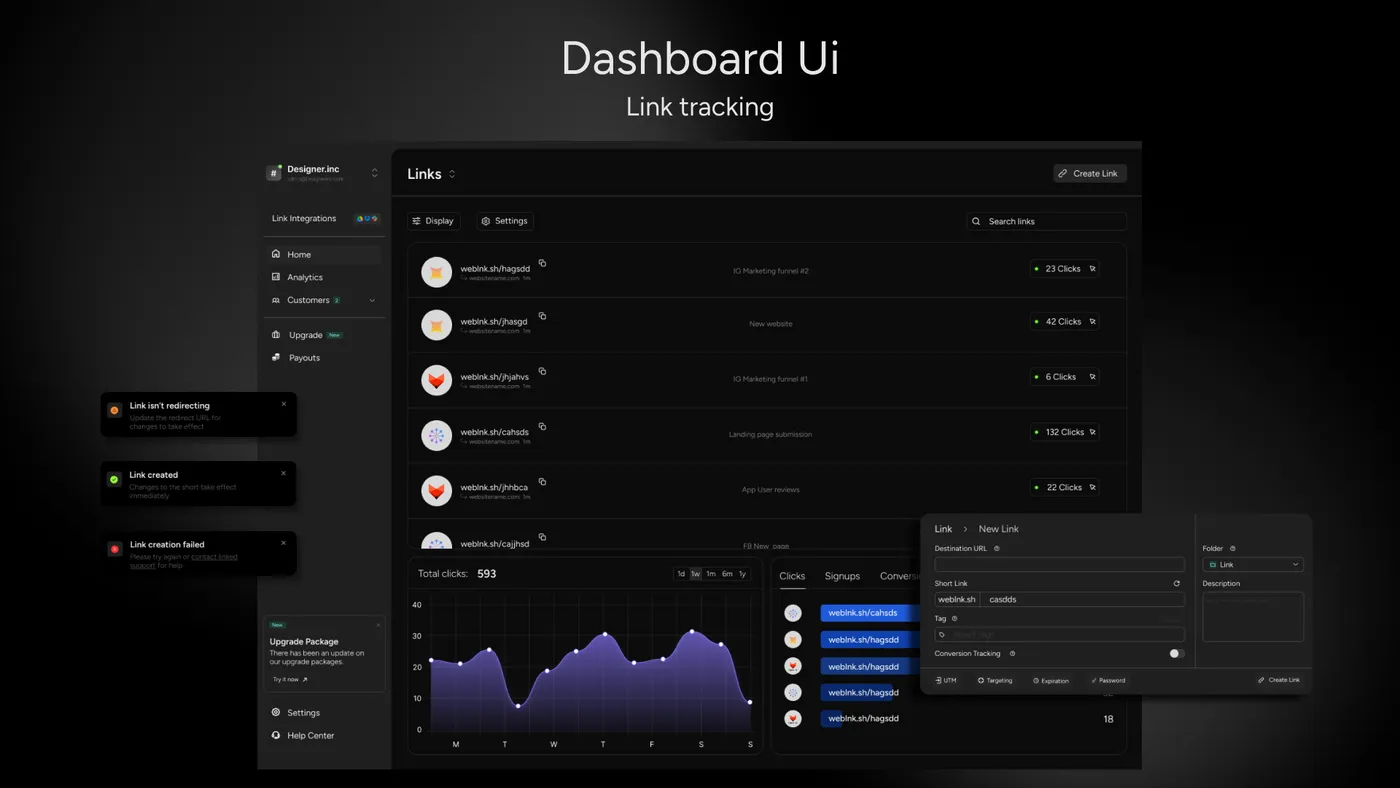Copy the weblnk.sh/jhhbca link
Viewport: 1400px width, 788px height.
(x=542, y=482)
